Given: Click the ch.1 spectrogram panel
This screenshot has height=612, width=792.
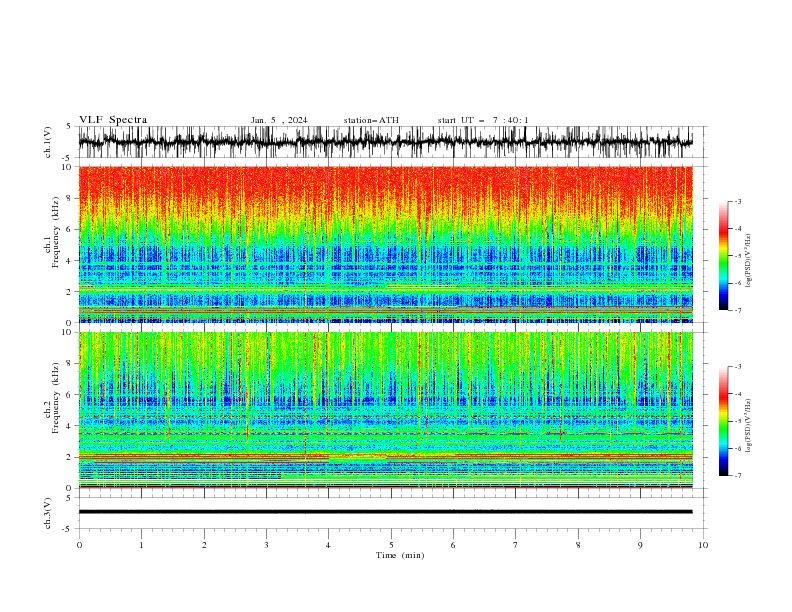Looking at the screenshot, I should pos(386,244).
